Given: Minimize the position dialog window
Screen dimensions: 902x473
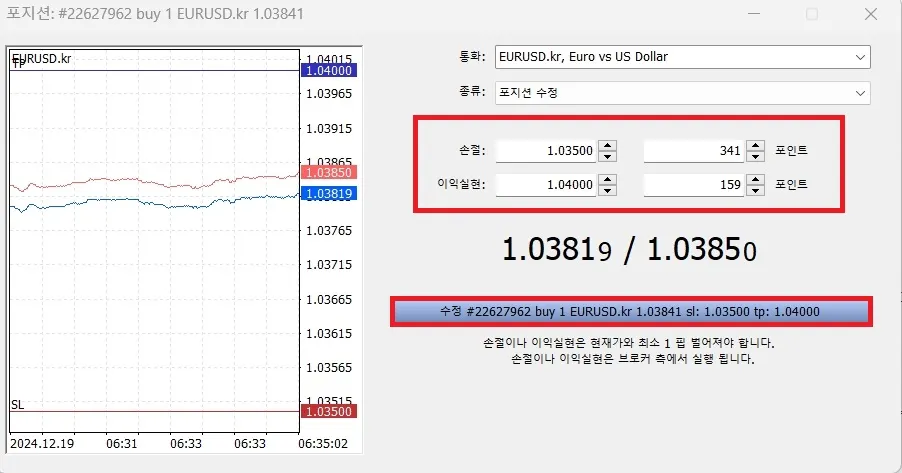Looking at the screenshot, I should (x=754, y=14).
